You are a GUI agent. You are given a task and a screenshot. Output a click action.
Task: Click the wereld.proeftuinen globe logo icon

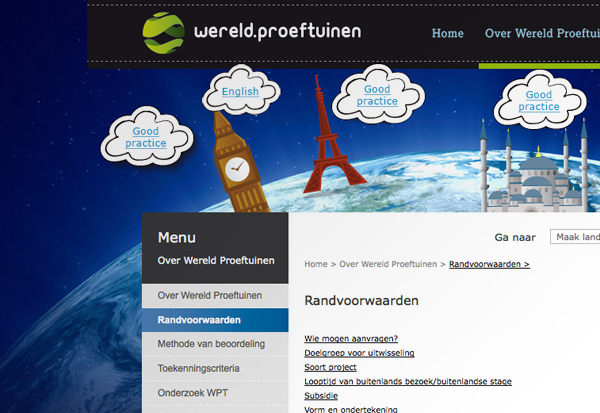(164, 33)
